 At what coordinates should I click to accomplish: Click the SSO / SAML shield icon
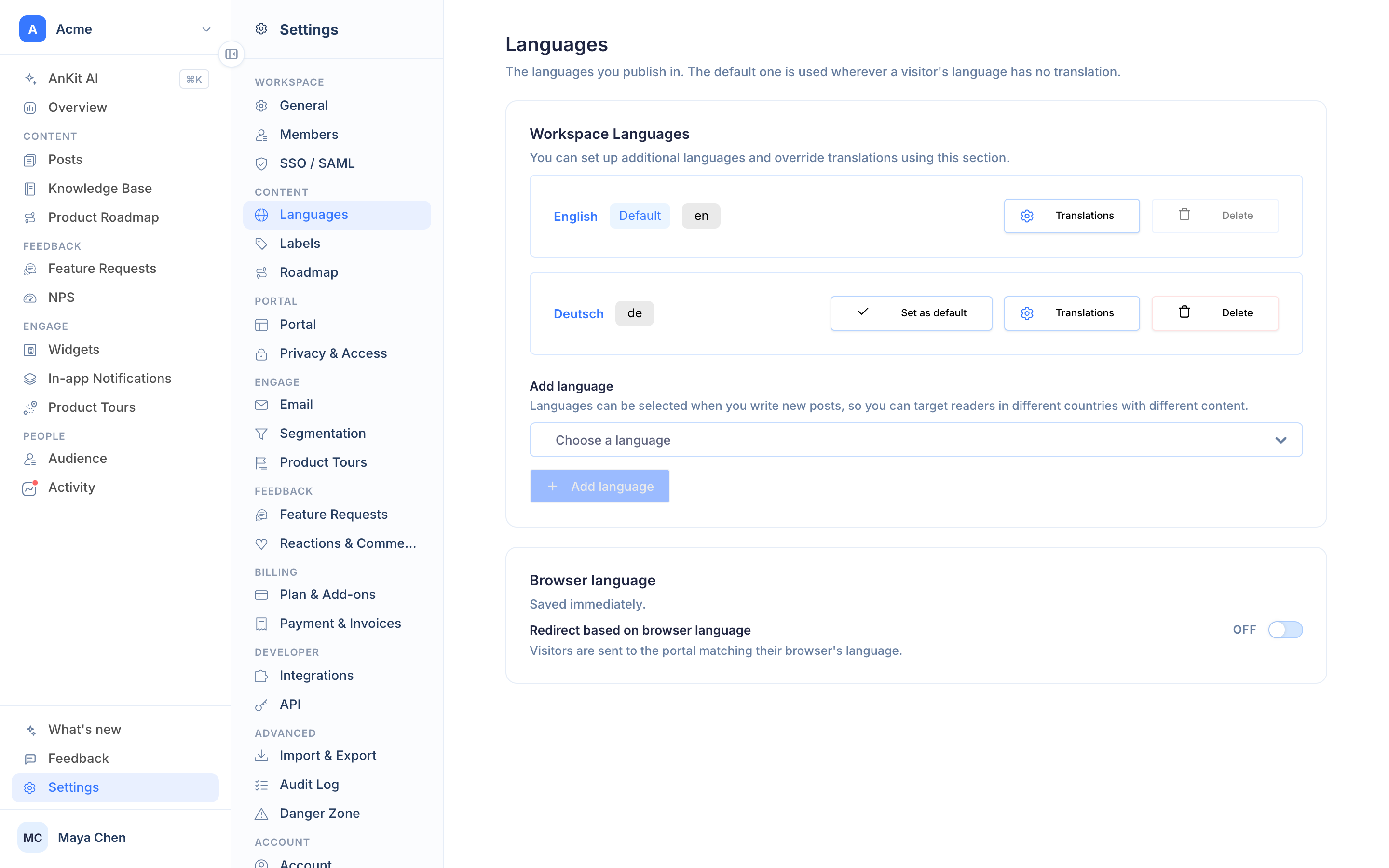(262, 163)
